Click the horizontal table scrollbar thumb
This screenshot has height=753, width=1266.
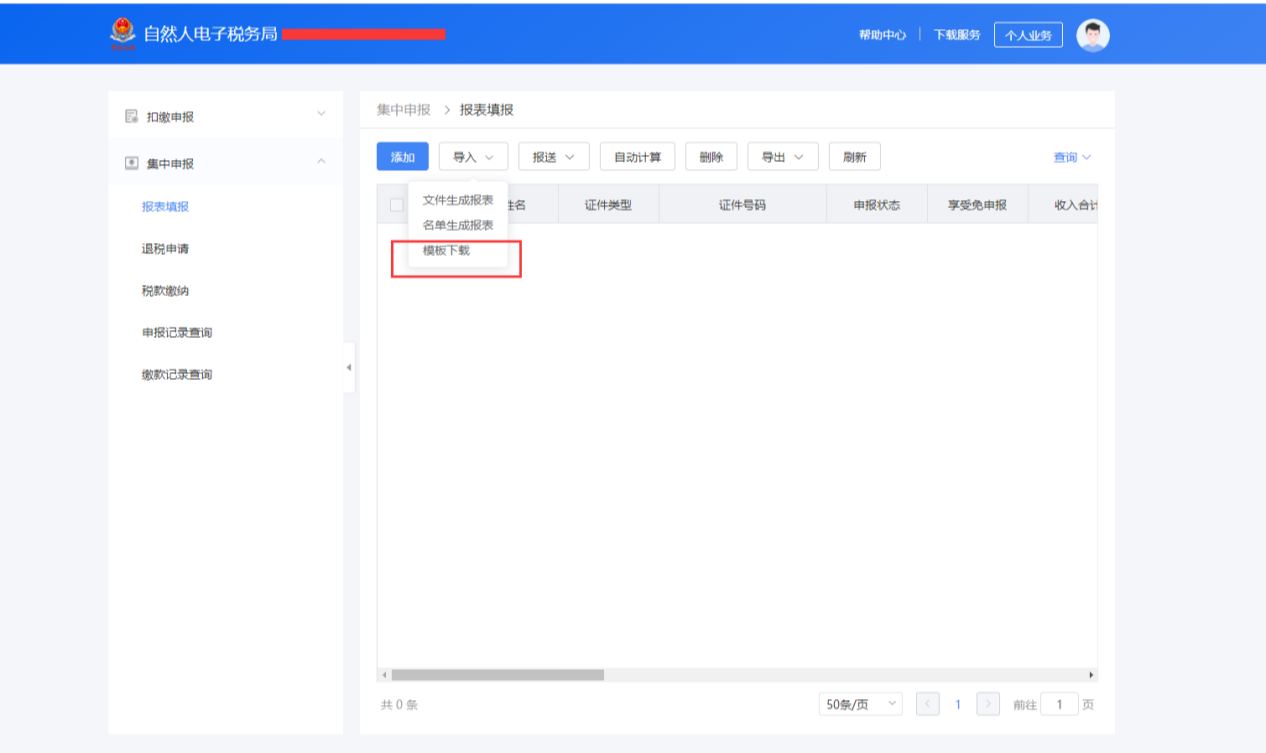pyautogui.click(x=497, y=675)
